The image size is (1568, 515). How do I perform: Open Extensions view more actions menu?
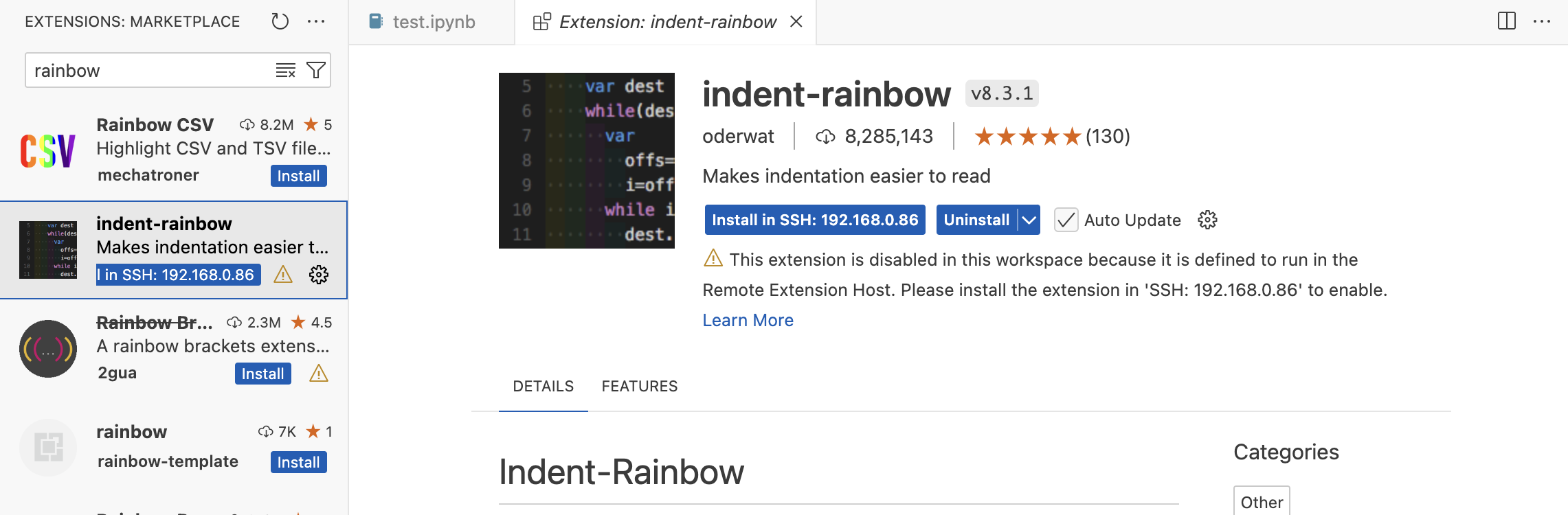tap(316, 21)
